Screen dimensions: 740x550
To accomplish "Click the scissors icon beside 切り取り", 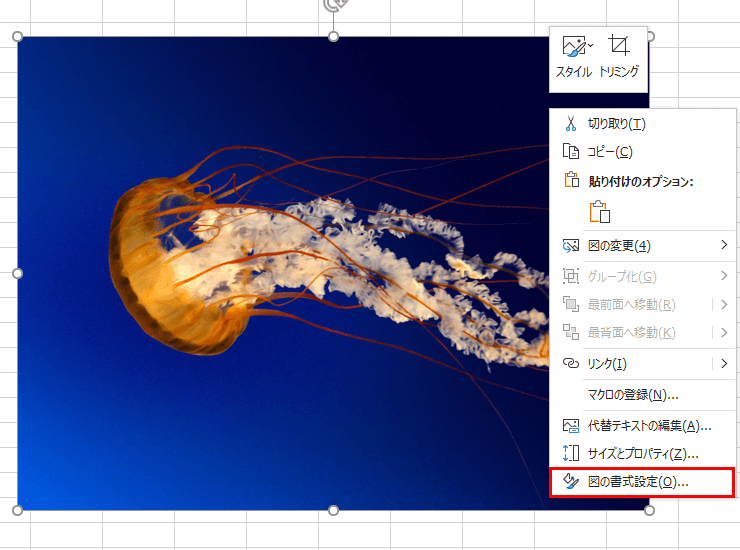I will pos(571,124).
